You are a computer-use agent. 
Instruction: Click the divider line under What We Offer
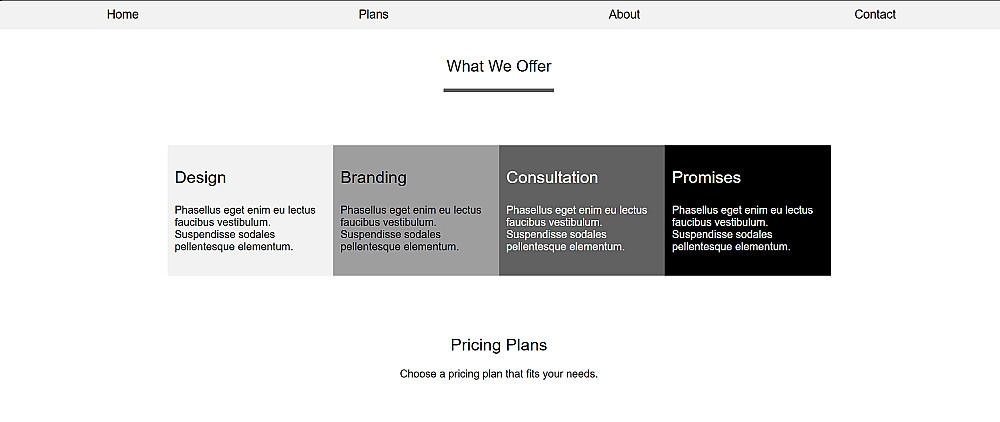[499, 90]
